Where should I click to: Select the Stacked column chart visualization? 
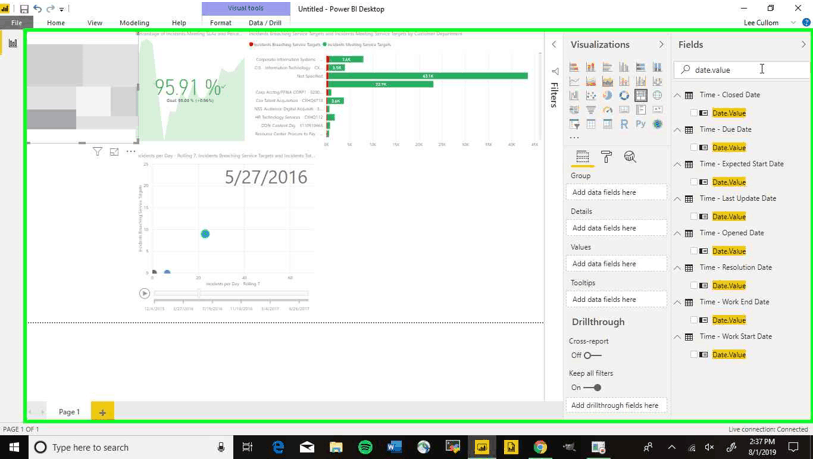point(590,67)
